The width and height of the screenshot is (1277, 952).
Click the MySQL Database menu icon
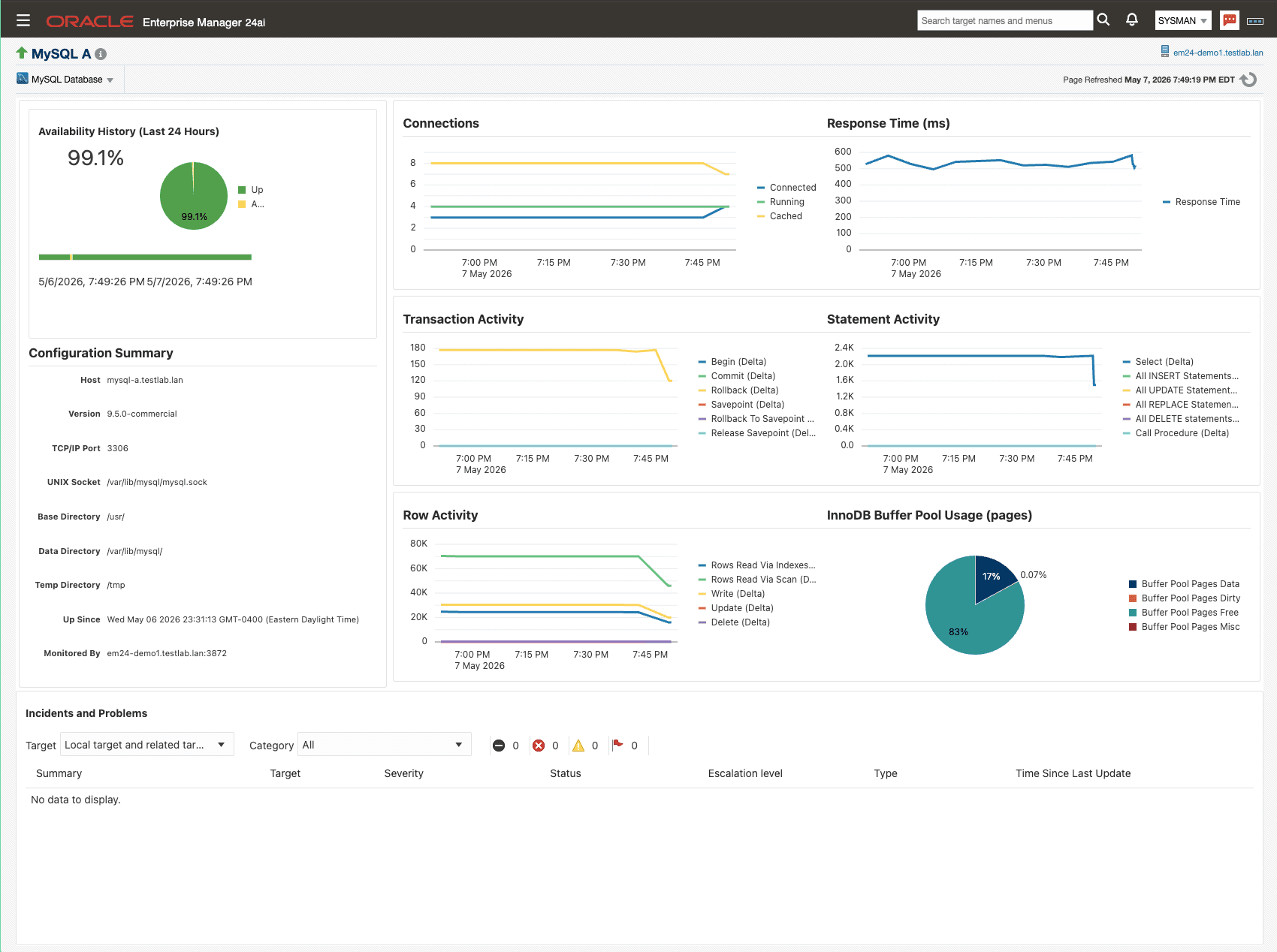click(23, 78)
